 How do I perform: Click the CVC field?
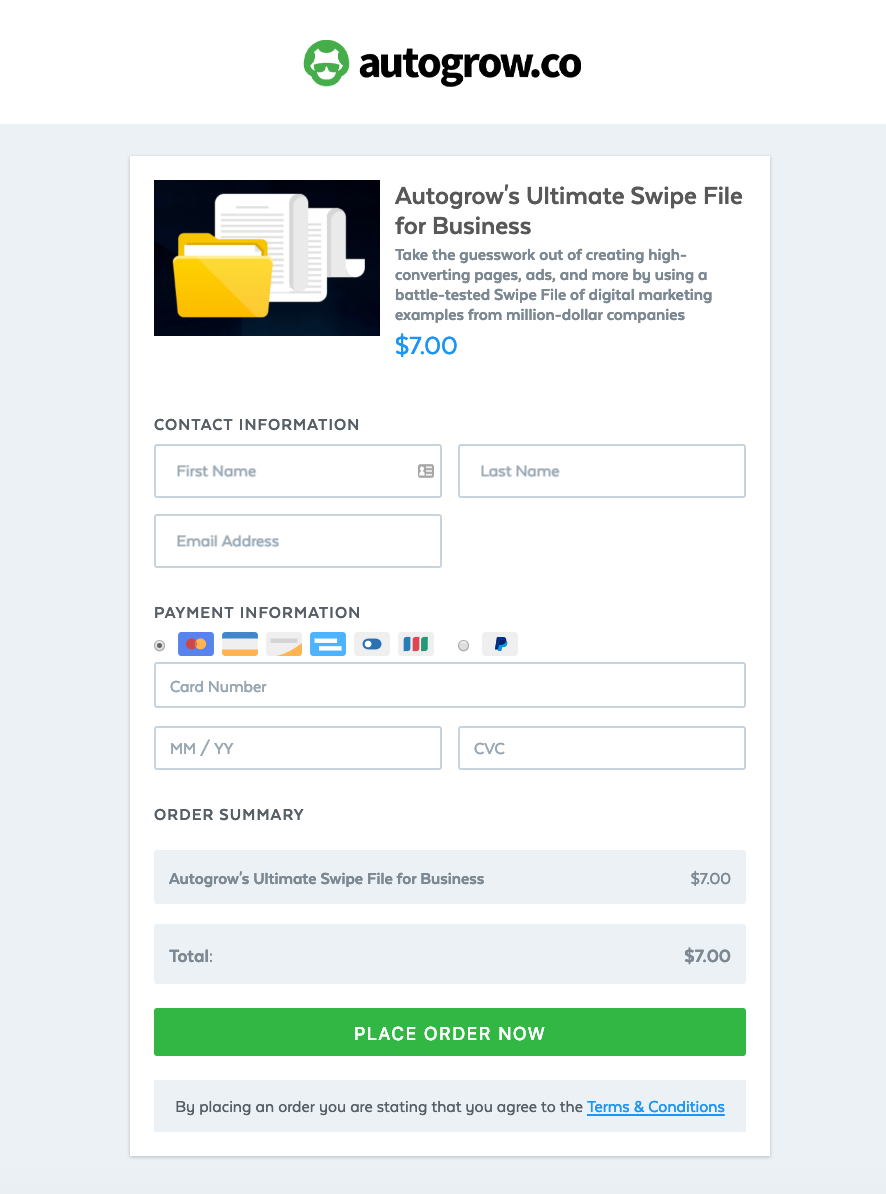(601, 747)
